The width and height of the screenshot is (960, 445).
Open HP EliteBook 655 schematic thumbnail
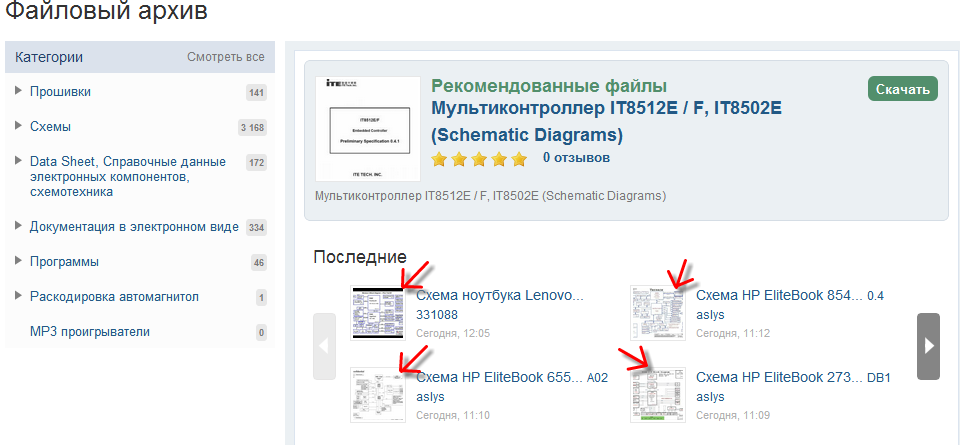coord(378,394)
